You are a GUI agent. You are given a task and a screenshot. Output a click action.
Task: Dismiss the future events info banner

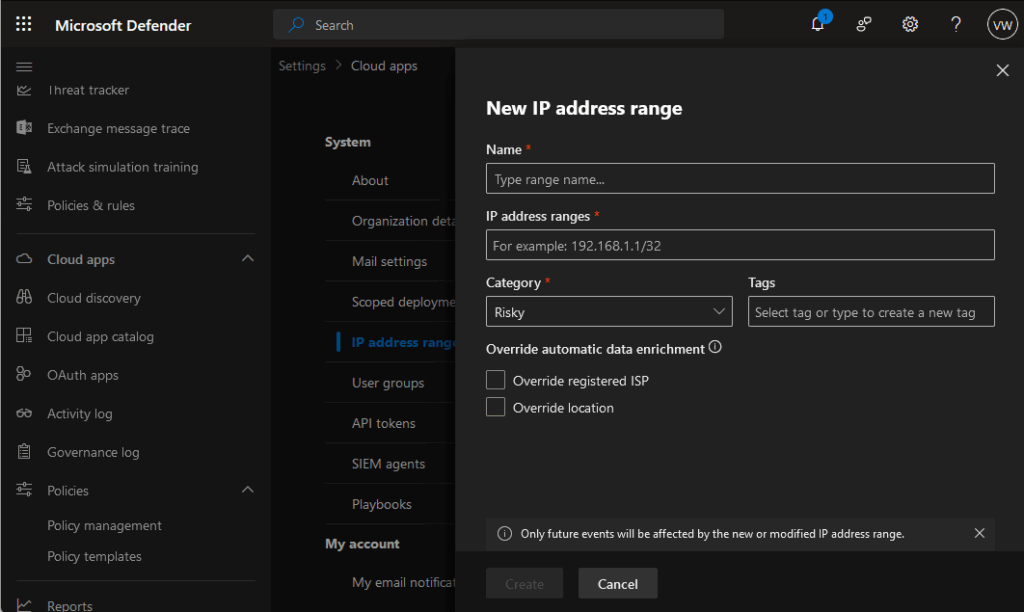[x=979, y=533]
